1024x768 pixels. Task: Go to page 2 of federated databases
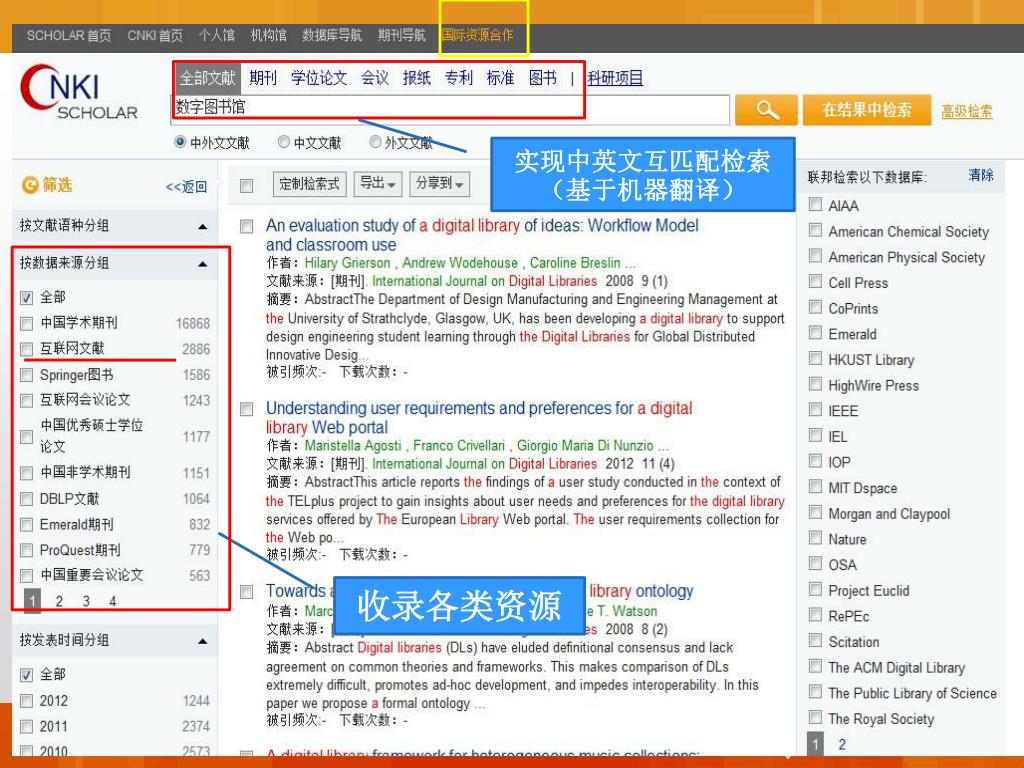pos(842,744)
